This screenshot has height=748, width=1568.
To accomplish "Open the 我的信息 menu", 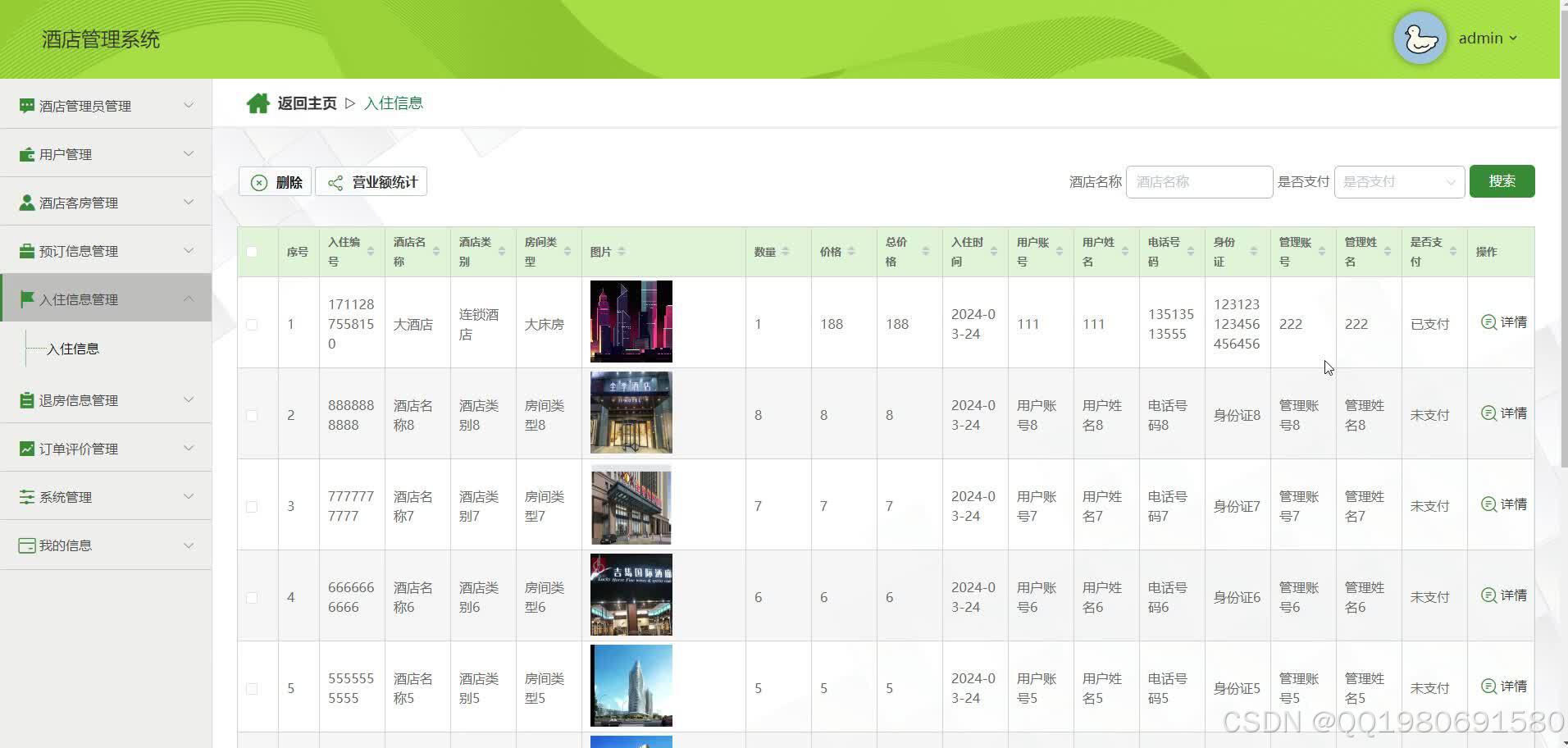I will coord(106,545).
